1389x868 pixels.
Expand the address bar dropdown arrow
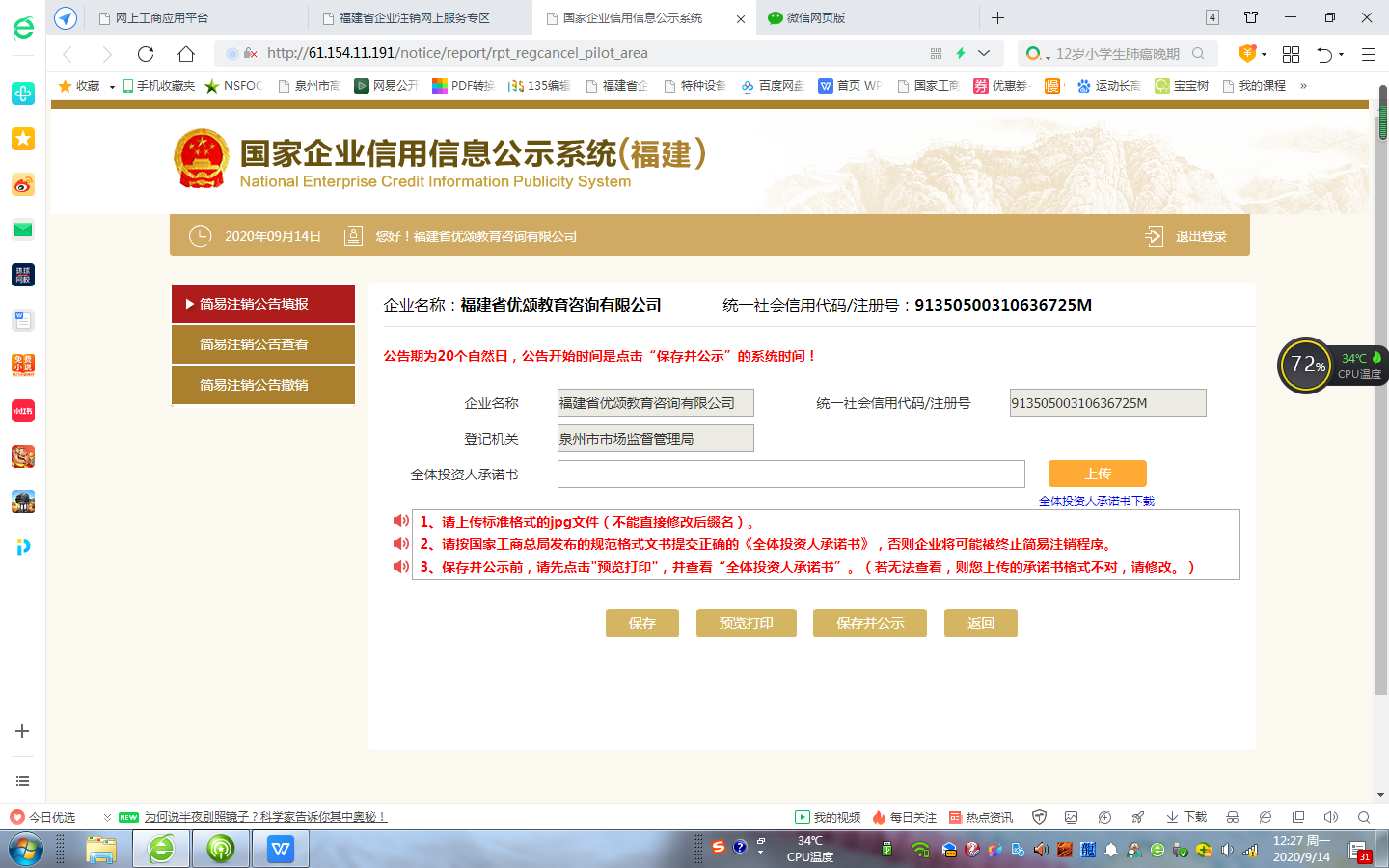(x=984, y=53)
